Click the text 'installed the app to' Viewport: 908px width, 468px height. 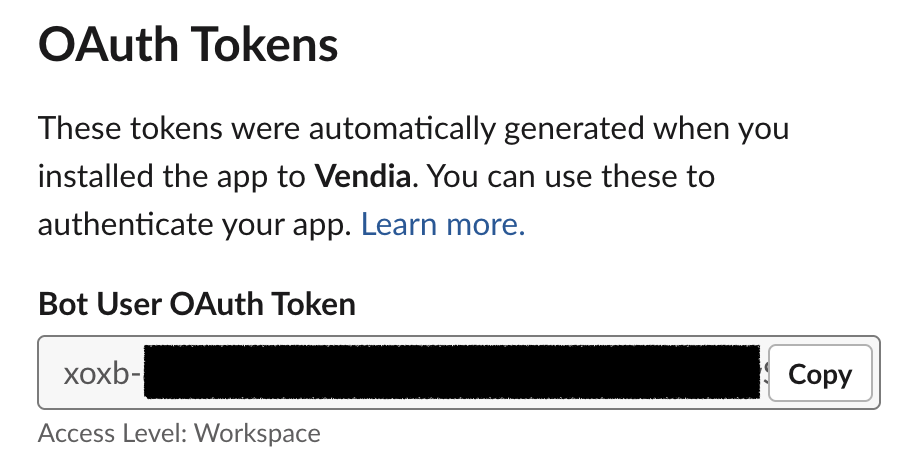170,177
